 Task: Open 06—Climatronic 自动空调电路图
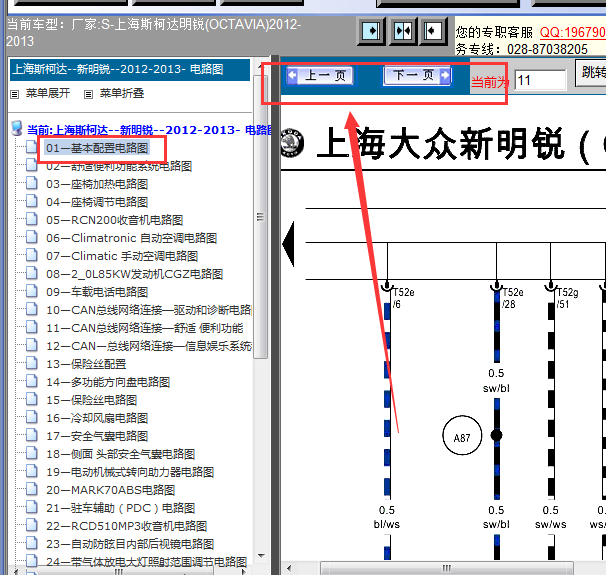point(131,238)
